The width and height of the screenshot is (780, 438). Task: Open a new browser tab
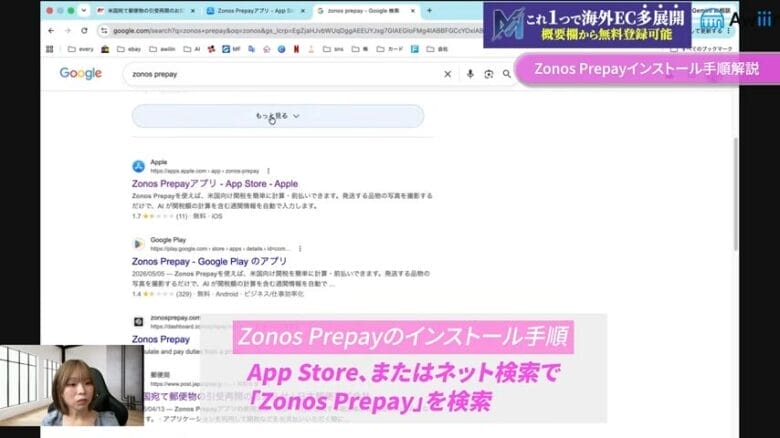click(429, 10)
